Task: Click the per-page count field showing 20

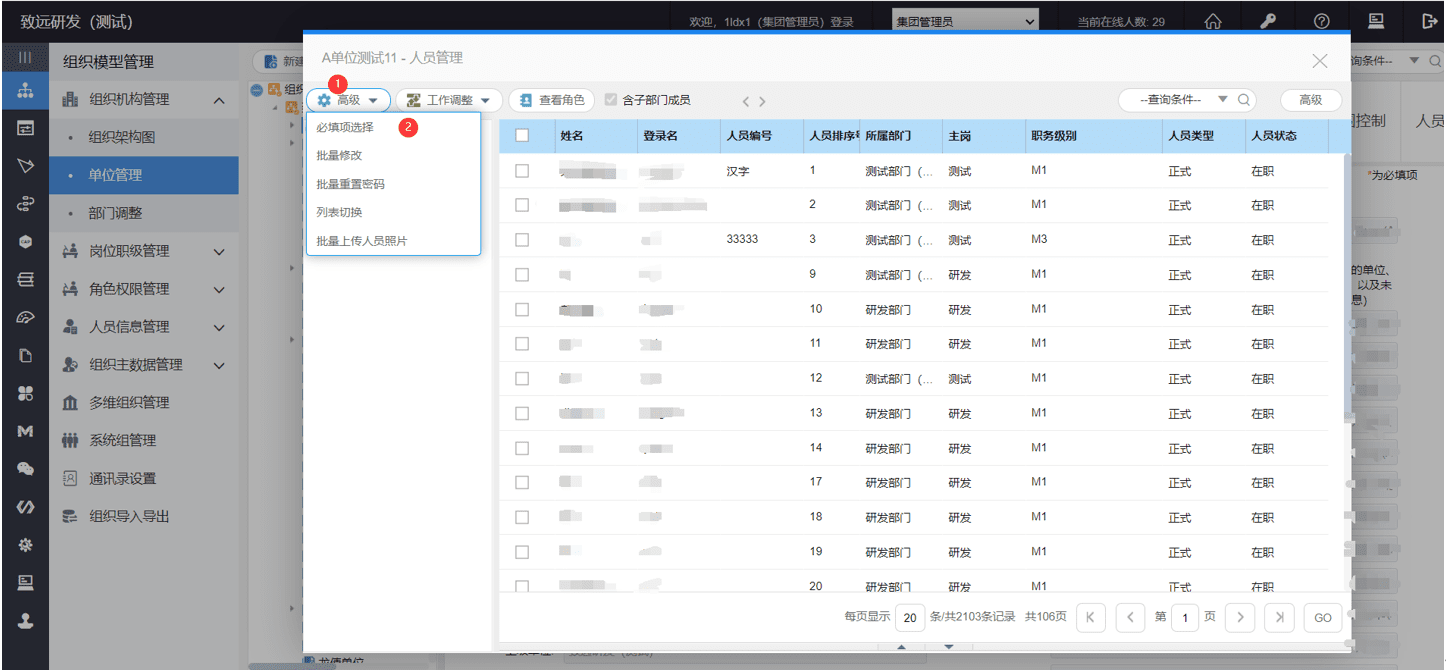Action: (909, 618)
